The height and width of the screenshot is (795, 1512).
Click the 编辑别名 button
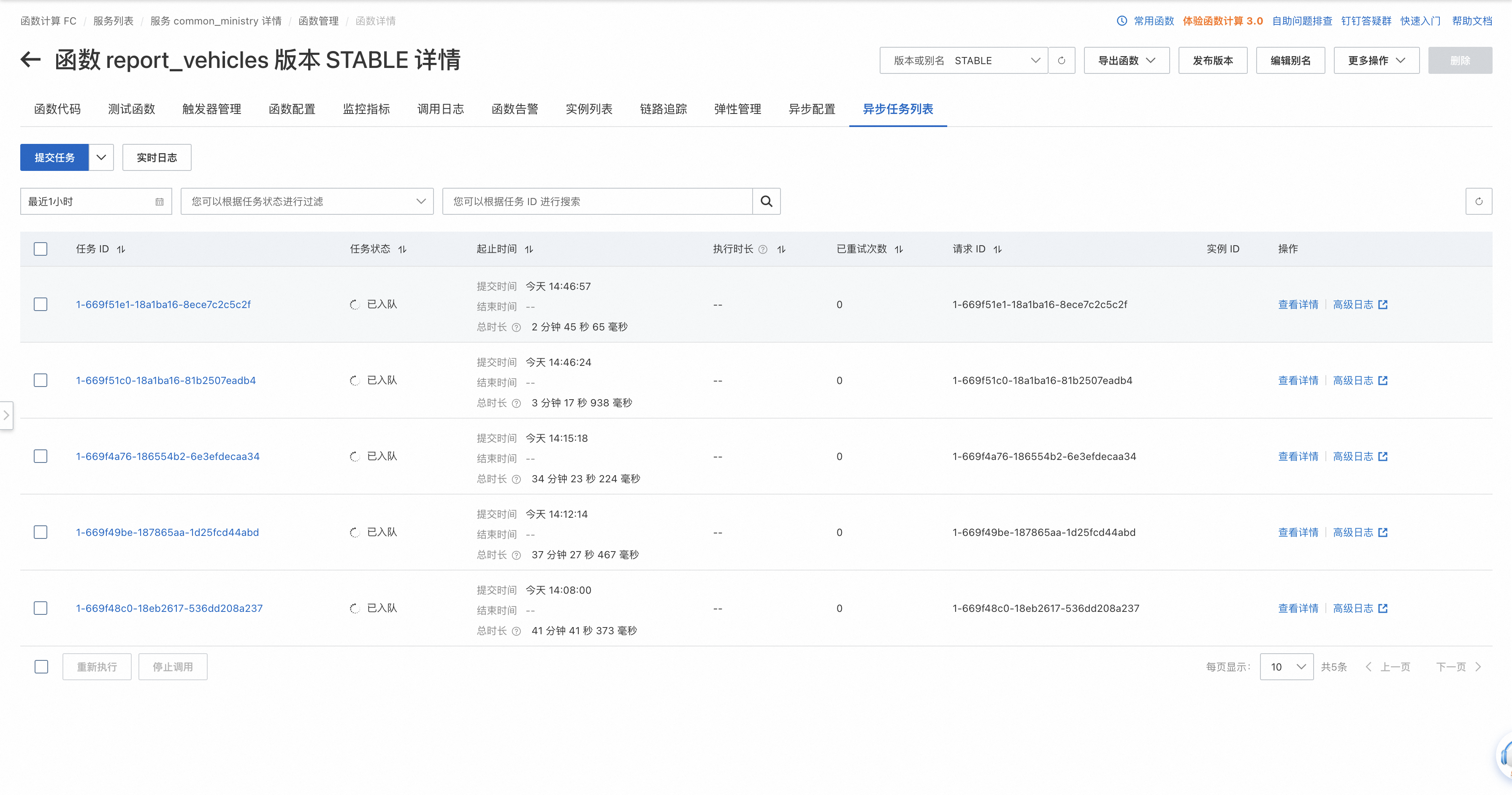1290,60
